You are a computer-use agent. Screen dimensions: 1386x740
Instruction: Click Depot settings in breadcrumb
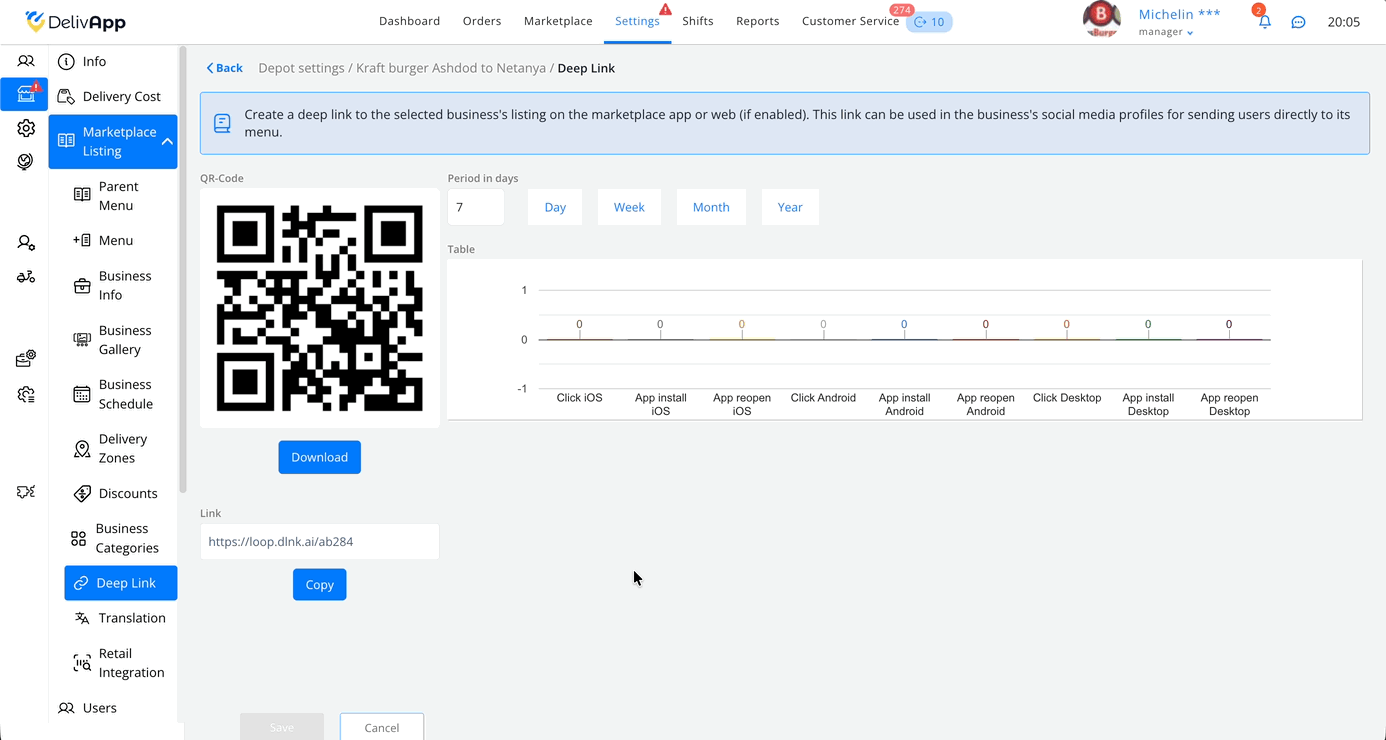[301, 68]
